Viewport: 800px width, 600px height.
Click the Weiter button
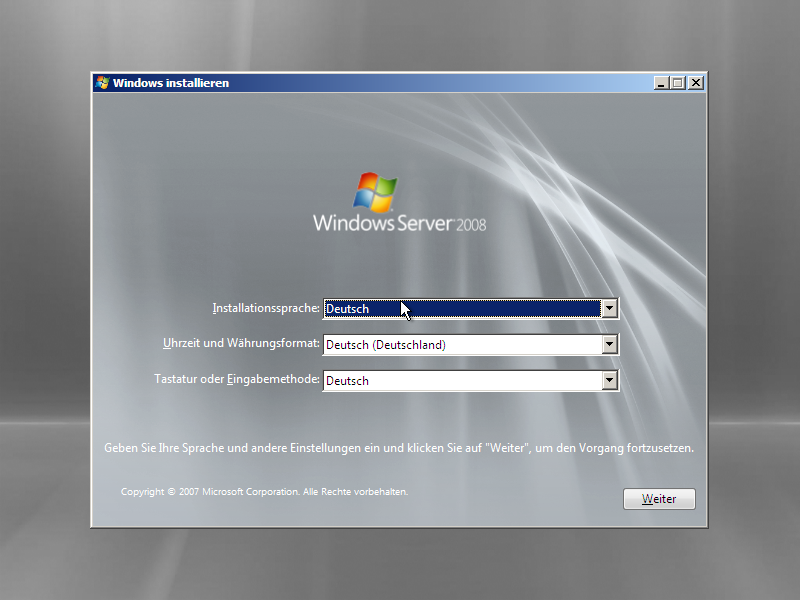(659, 499)
